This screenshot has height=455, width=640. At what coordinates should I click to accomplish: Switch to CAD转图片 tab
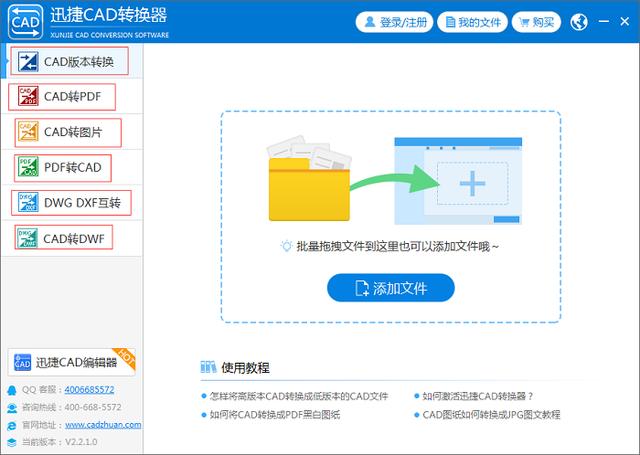pos(71,132)
